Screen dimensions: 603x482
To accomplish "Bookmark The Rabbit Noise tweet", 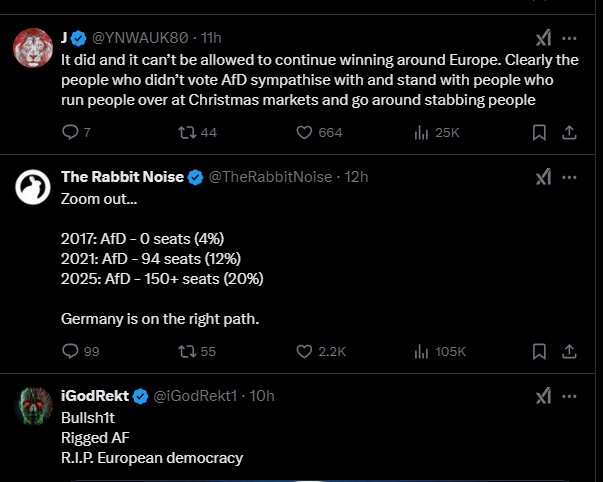I will [539, 351].
